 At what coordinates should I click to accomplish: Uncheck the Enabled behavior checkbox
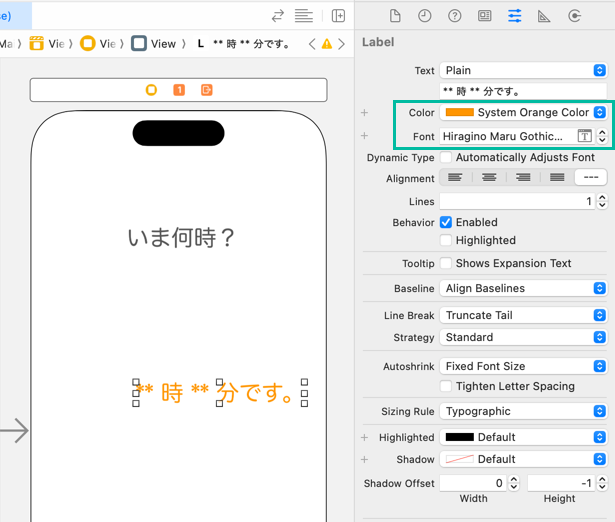[446, 222]
